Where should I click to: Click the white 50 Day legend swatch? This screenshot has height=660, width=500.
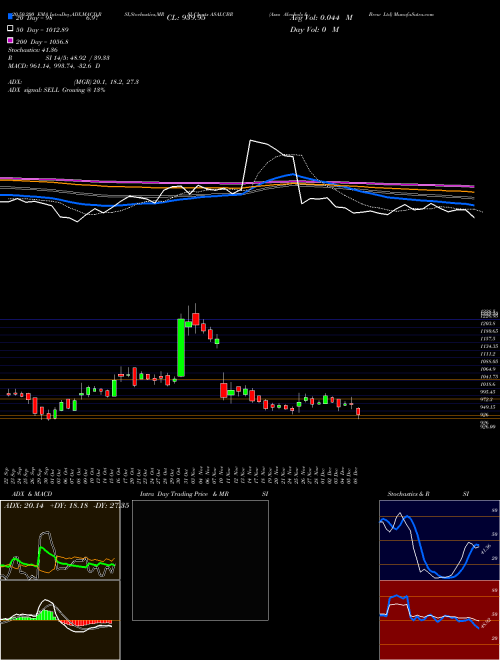(11, 29)
